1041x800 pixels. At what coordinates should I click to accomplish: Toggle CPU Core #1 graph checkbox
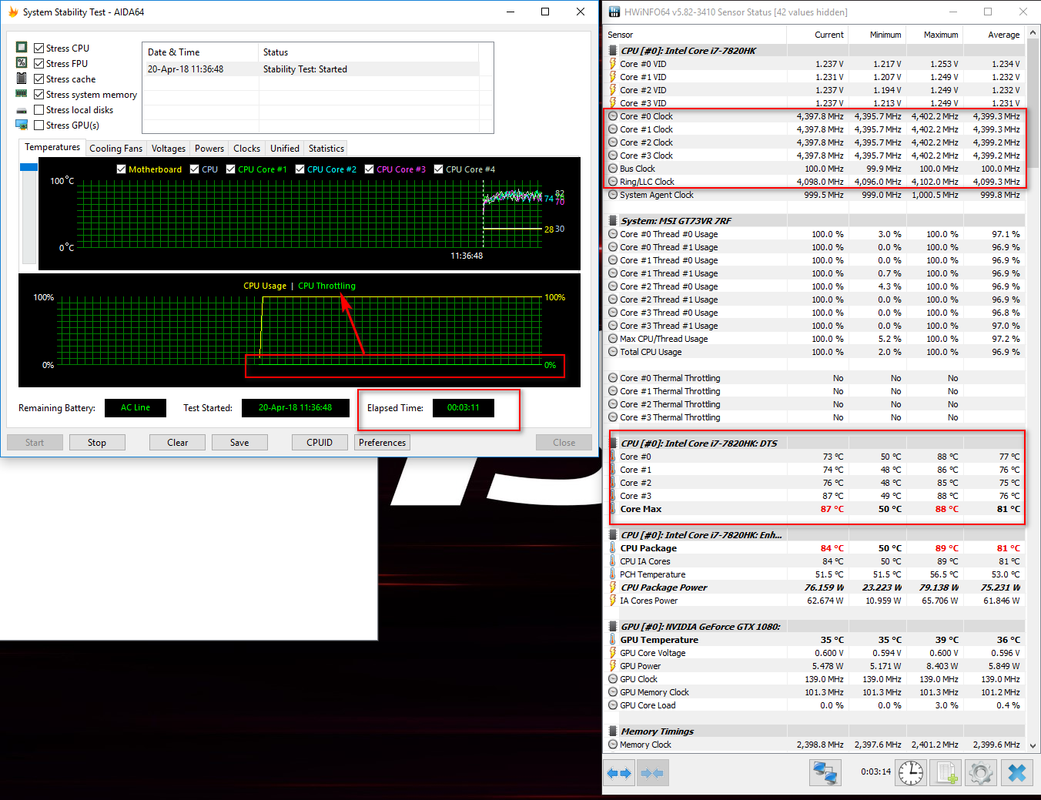point(230,169)
